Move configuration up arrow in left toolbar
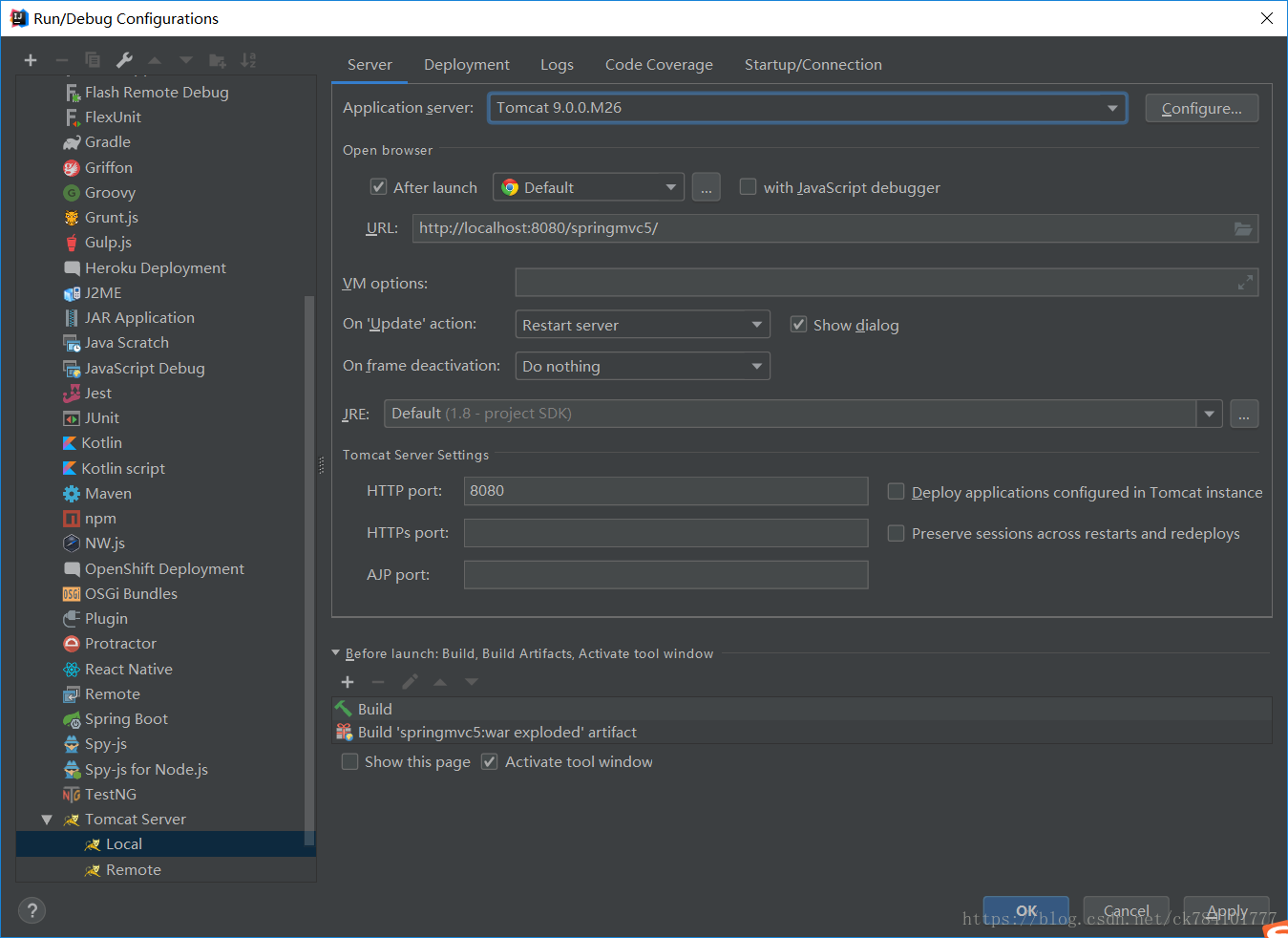The height and width of the screenshot is (938, 1288). pos(155,60)
